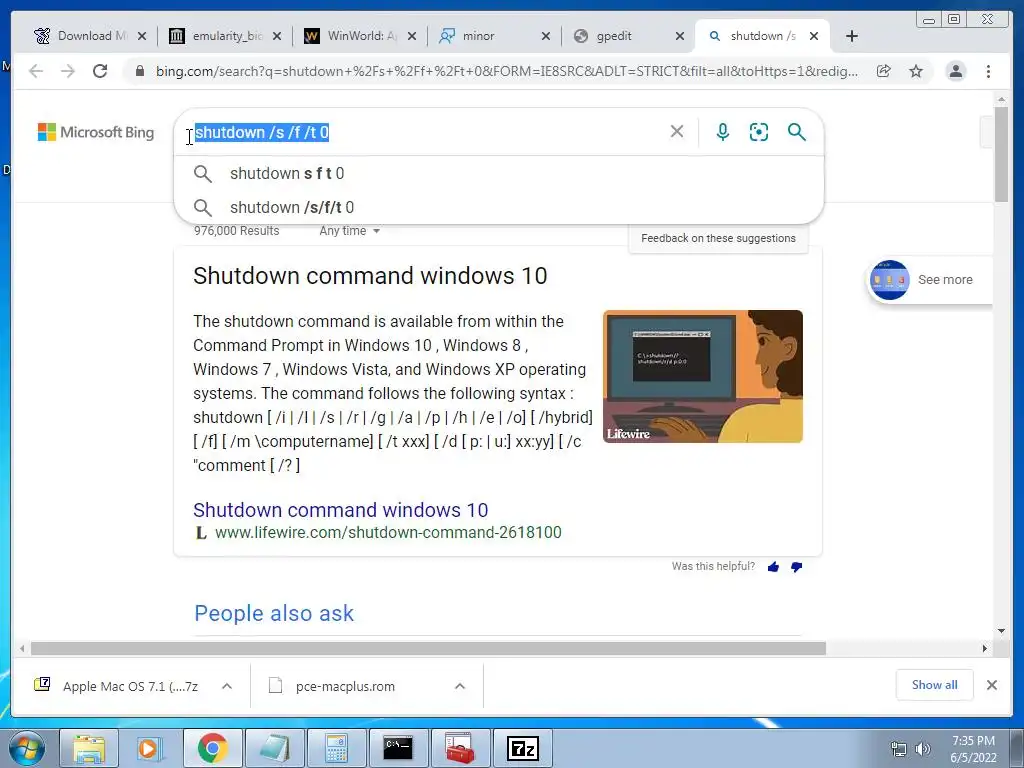Open Calculator taskbar icon
The height and width of the screenshot is (768, 1024).
click(x=336, y=748)
